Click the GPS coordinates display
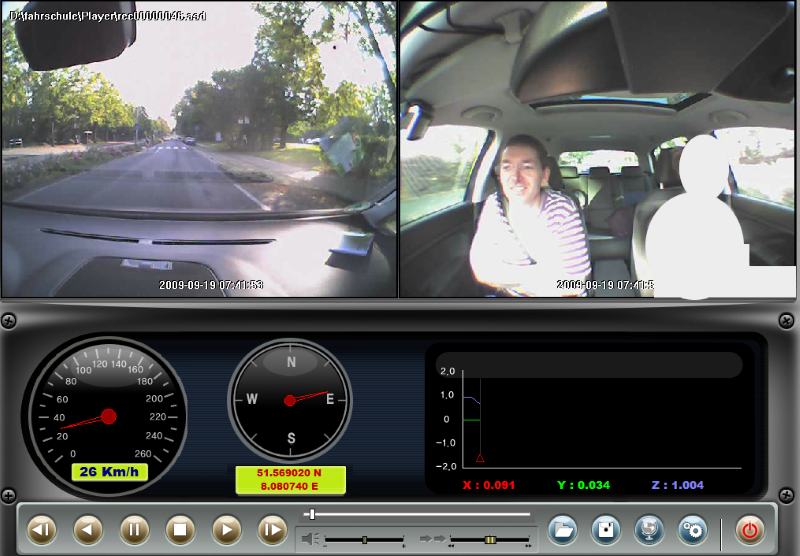 pos(290,479)
